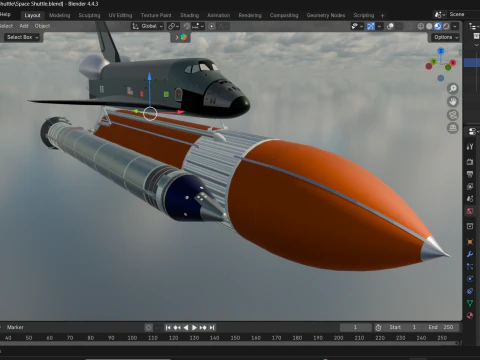Viewport: 480px width, 360px height.
Task: Toggle show gizmo button
Action: click(371, 26)
